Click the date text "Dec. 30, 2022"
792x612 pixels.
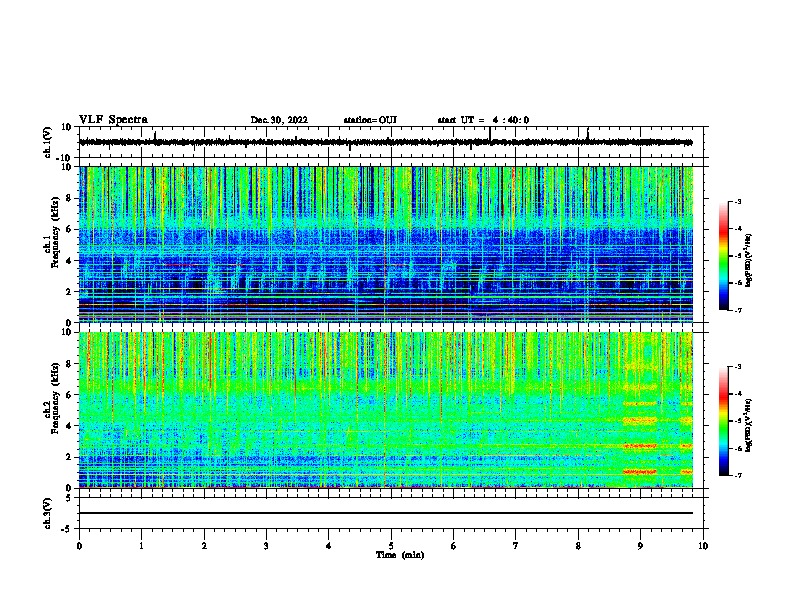tap(279, 120)
